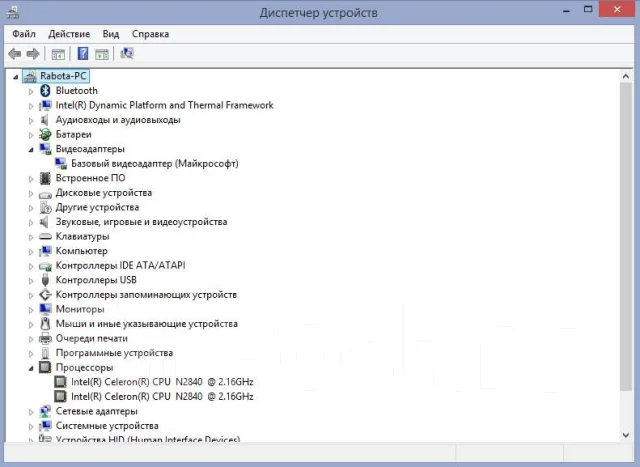
Task: Click the Forward arrow toolbar icon
Action: 33,53
